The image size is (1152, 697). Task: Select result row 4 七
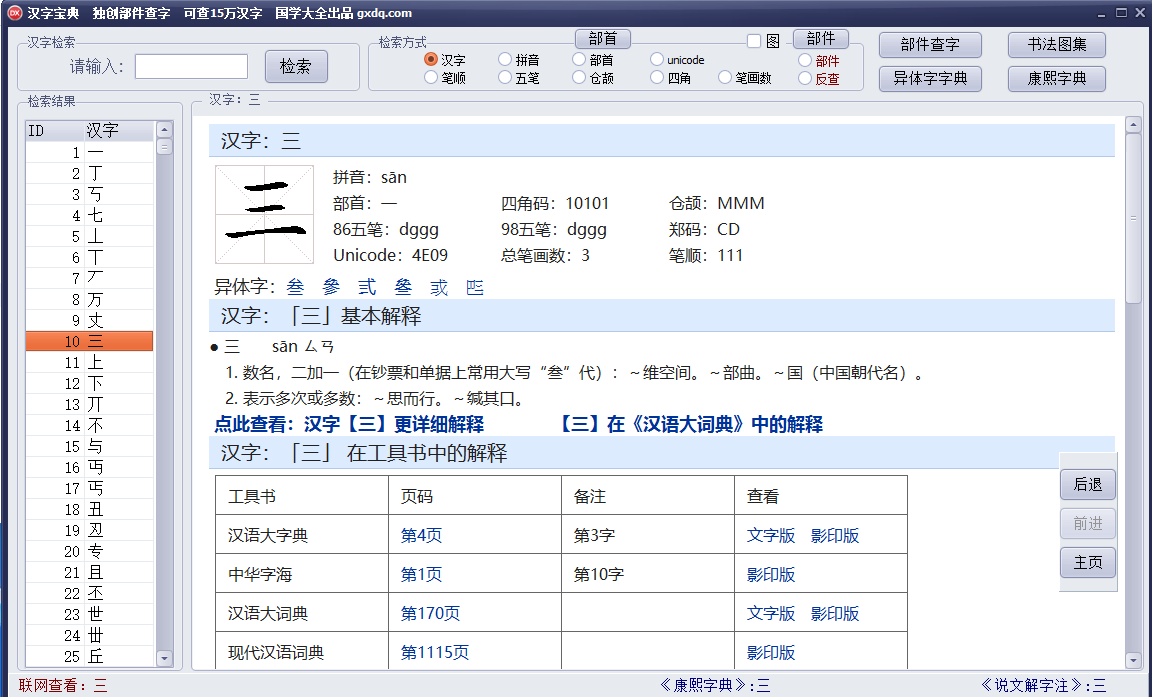coord(90,216)
